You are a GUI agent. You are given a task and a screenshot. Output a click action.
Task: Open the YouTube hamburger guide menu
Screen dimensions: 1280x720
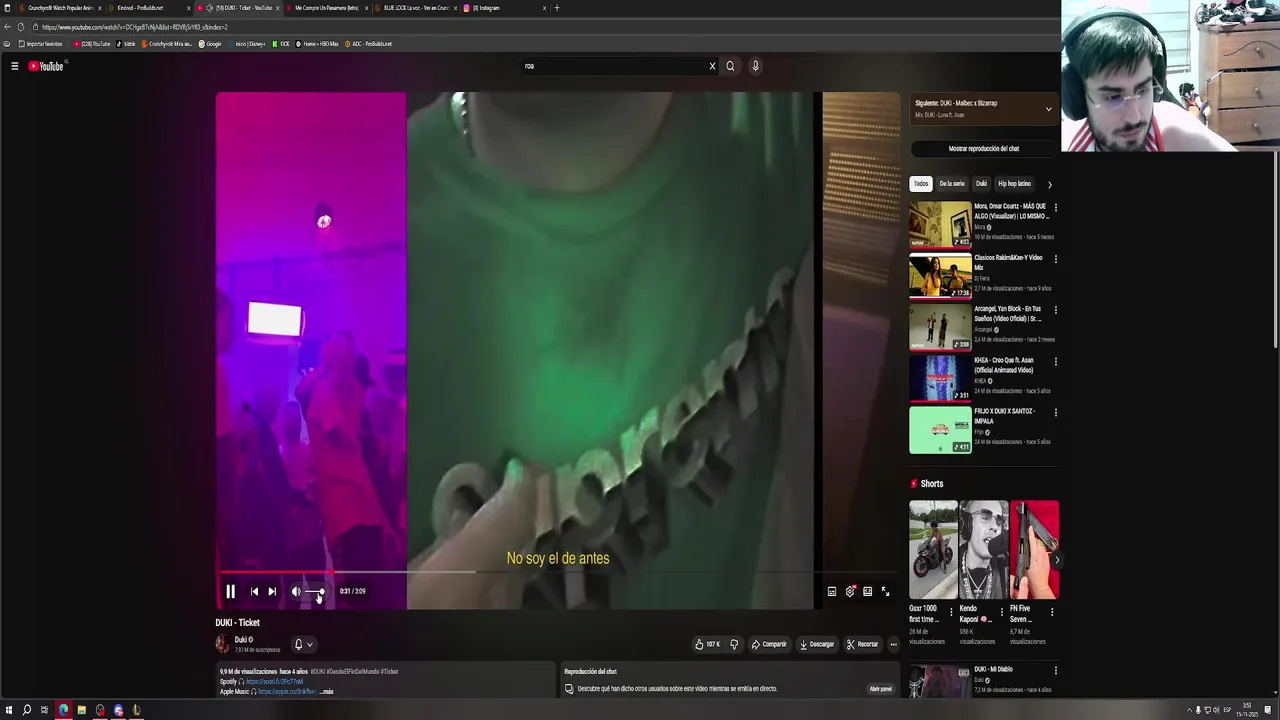click(x=14, y=66)
